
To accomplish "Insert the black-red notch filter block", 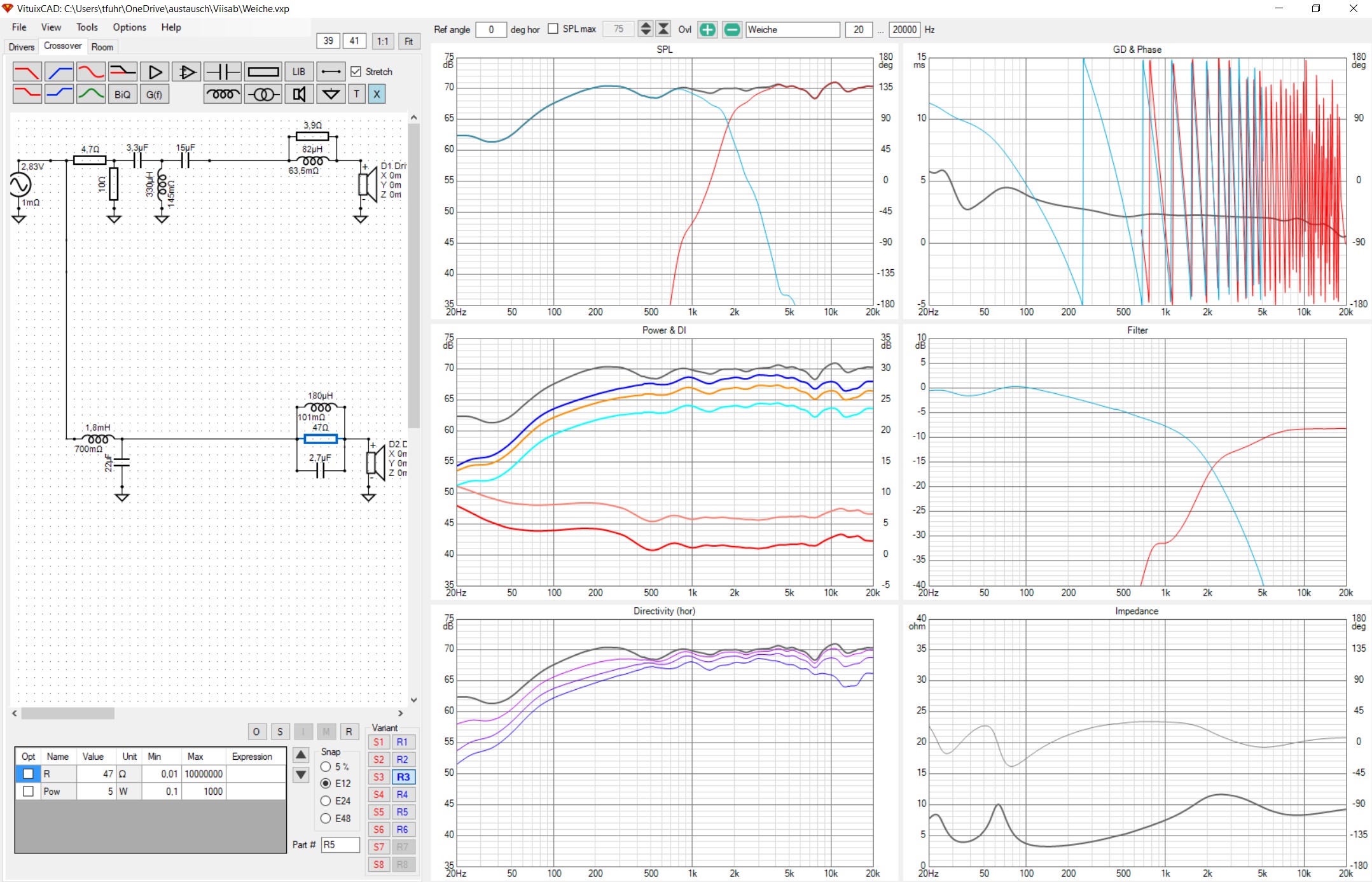I will pos(123,72).
